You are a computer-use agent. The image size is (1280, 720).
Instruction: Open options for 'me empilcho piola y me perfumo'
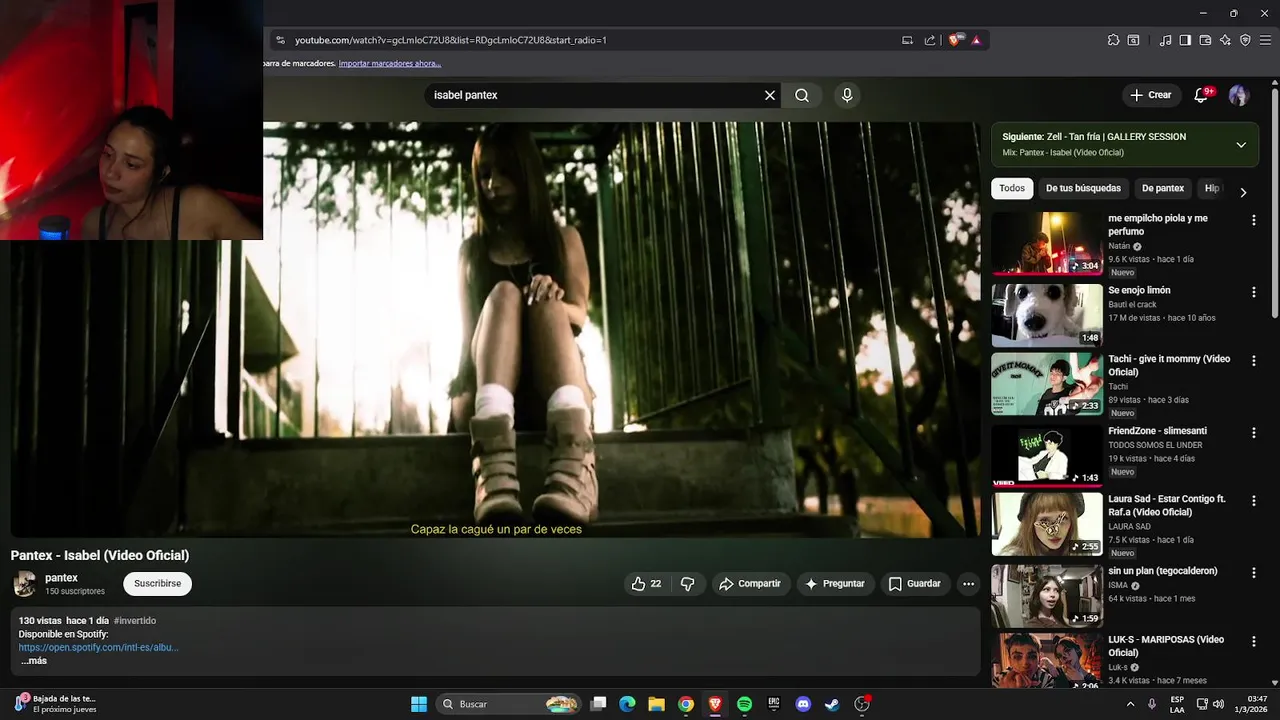[x=1253, y=220]
